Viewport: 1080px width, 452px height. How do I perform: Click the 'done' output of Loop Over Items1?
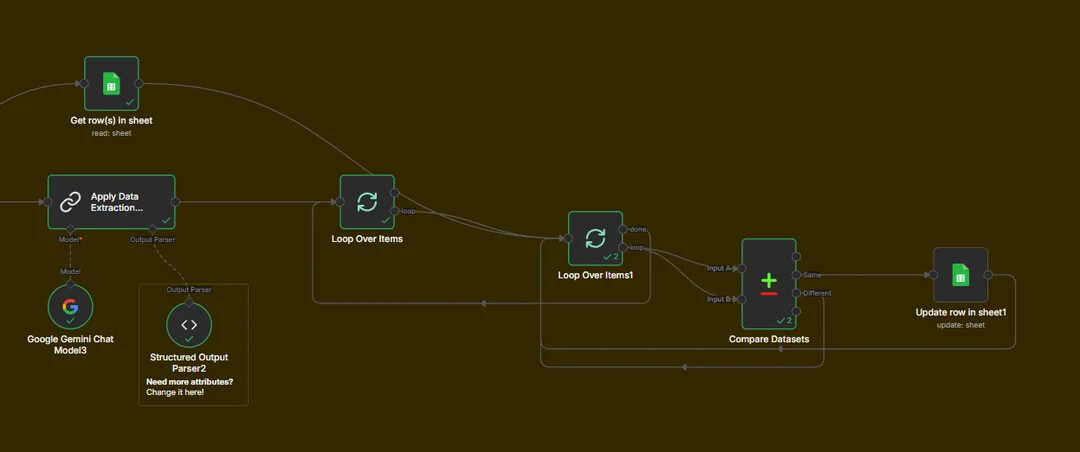[x=623, y=229]
